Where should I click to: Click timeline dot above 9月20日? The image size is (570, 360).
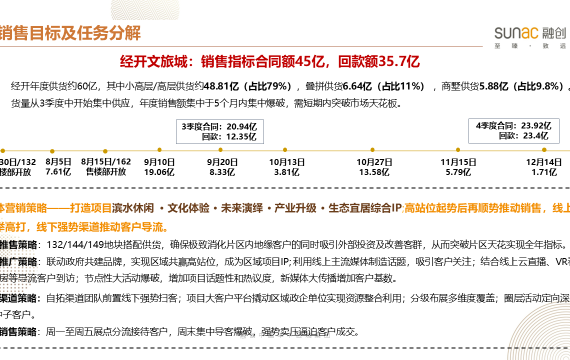[220, 150]
